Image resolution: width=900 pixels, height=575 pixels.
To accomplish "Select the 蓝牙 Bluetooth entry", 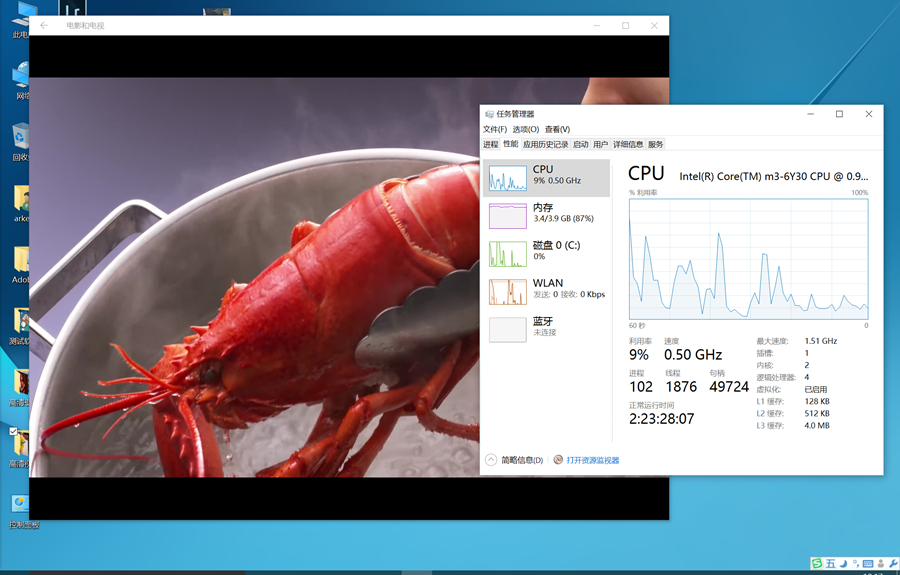I will click(508, 329).
